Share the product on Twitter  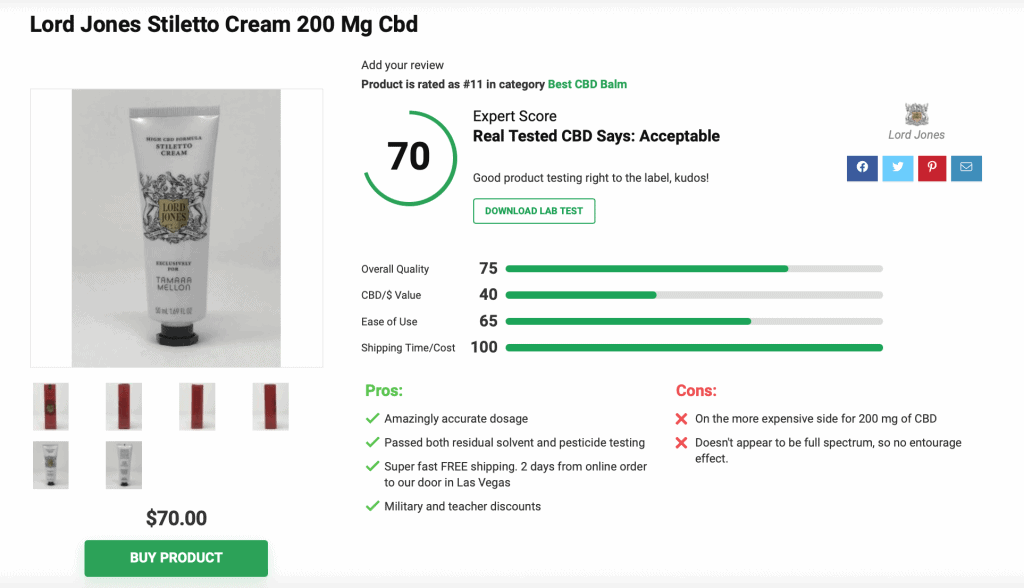point(897,168)
